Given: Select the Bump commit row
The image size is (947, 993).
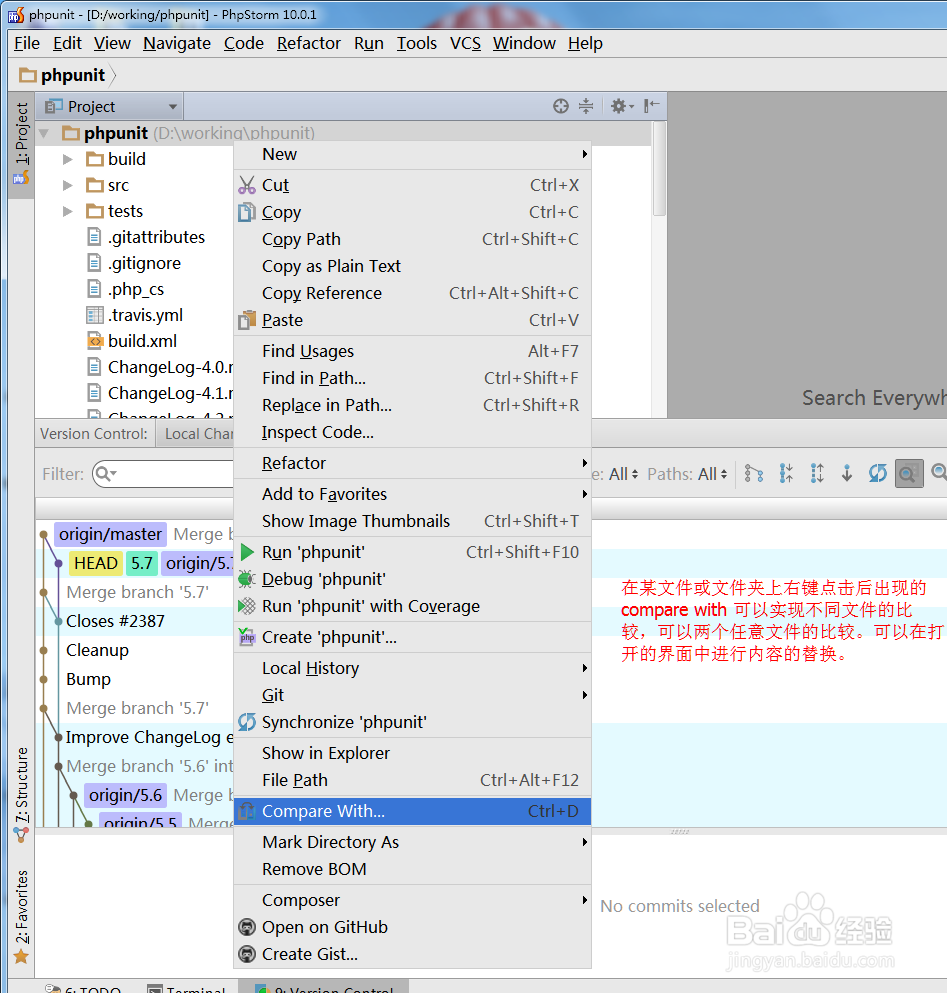Looking at the screenshot, I should click(88, 679).
